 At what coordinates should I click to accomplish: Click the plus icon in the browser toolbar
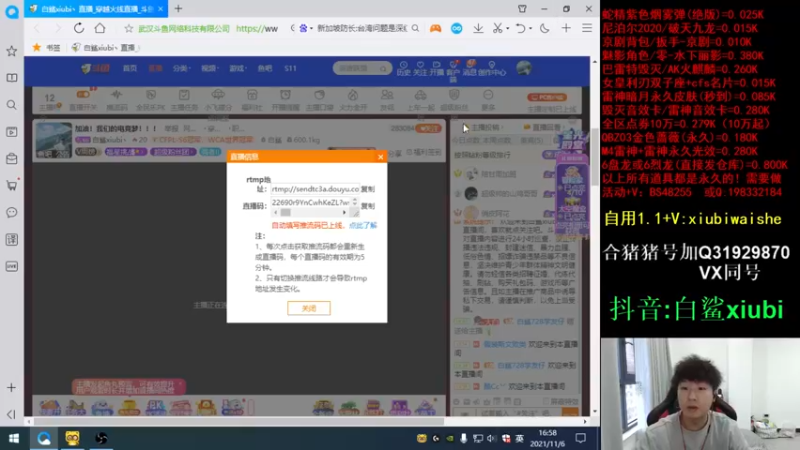tap(566, 29)
